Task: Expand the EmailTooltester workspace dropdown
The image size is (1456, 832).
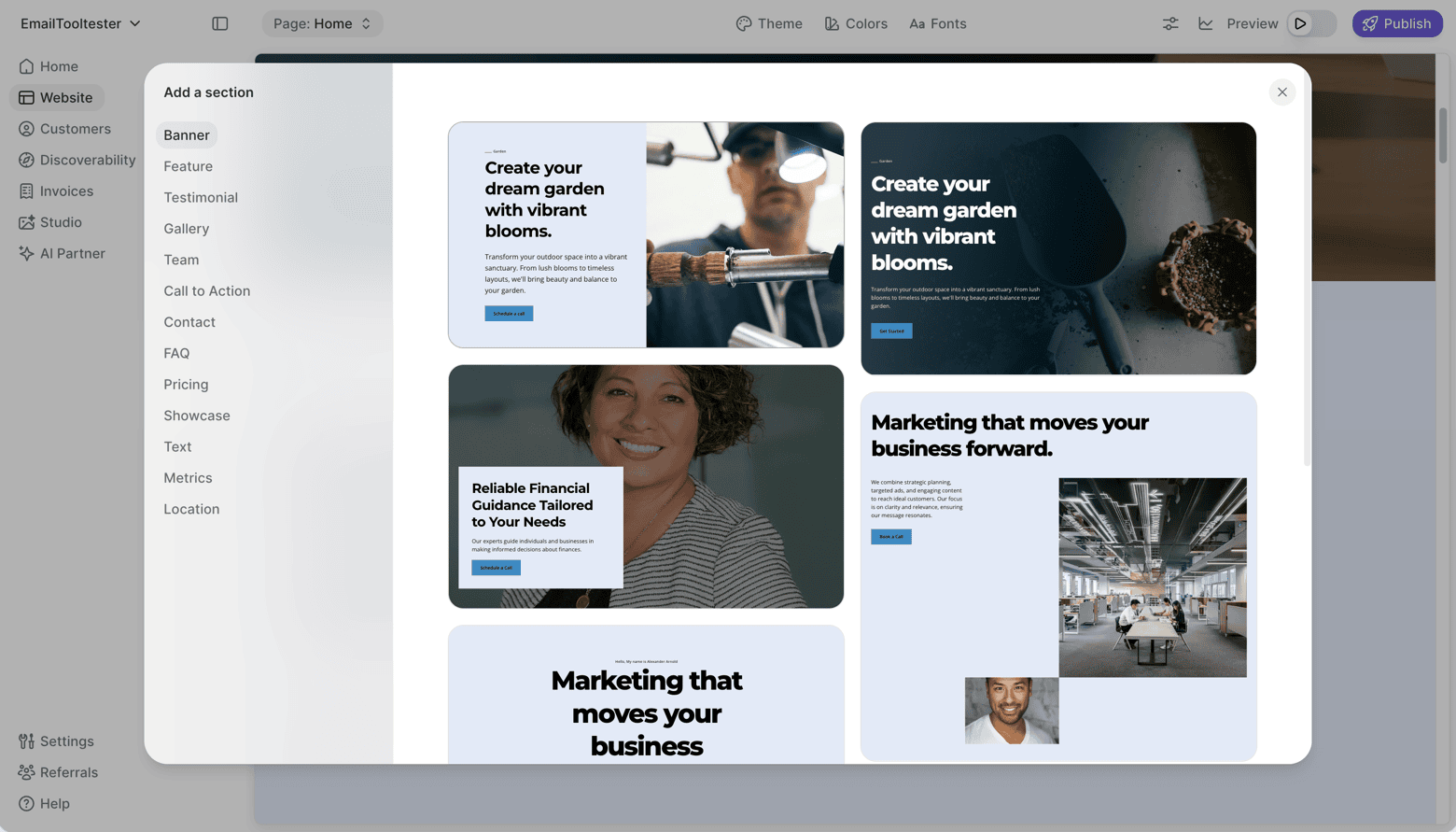Action: pos(80,23)
